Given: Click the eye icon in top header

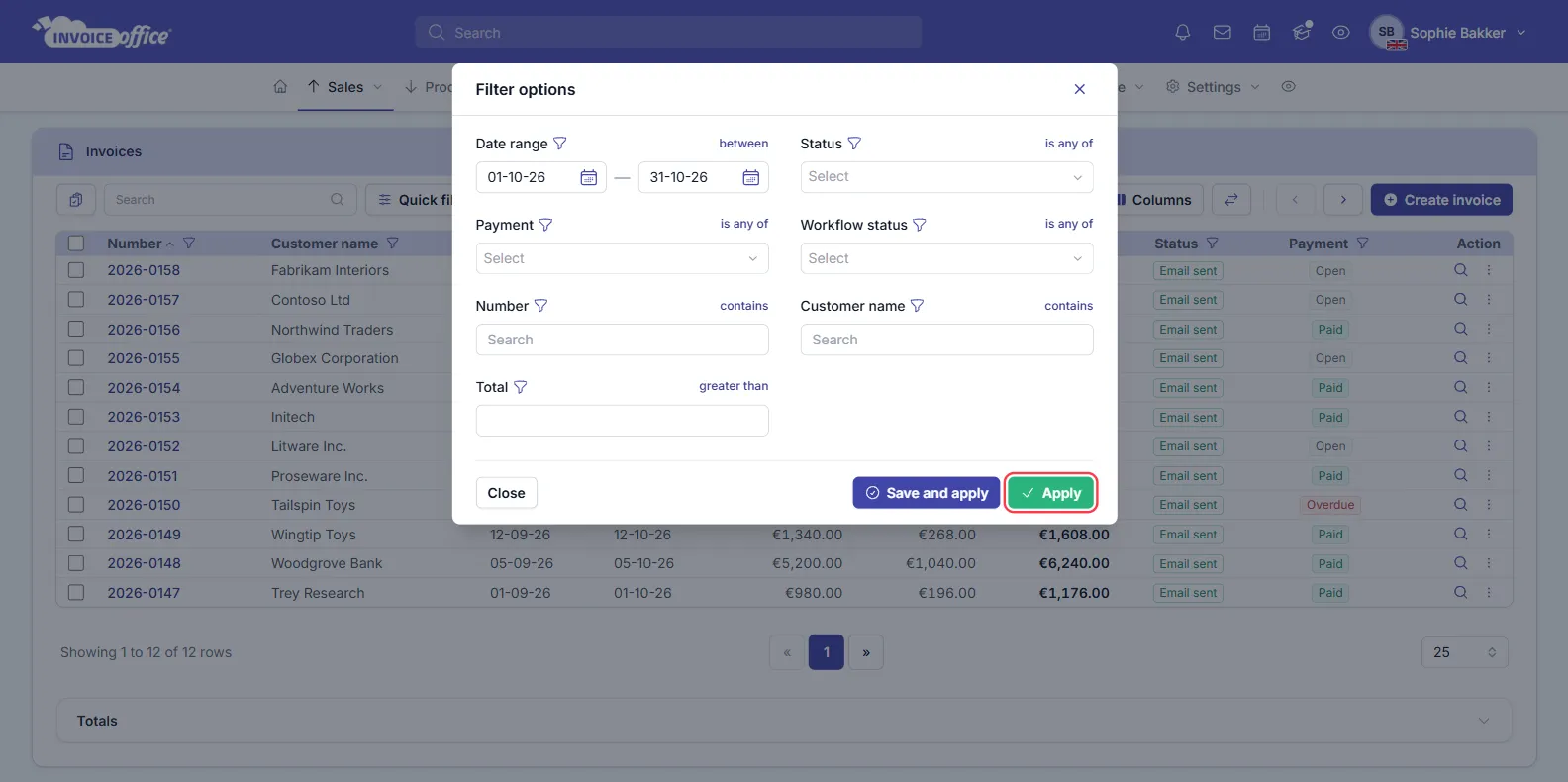Looking at the screenshot, I should tap(1340, 33).
